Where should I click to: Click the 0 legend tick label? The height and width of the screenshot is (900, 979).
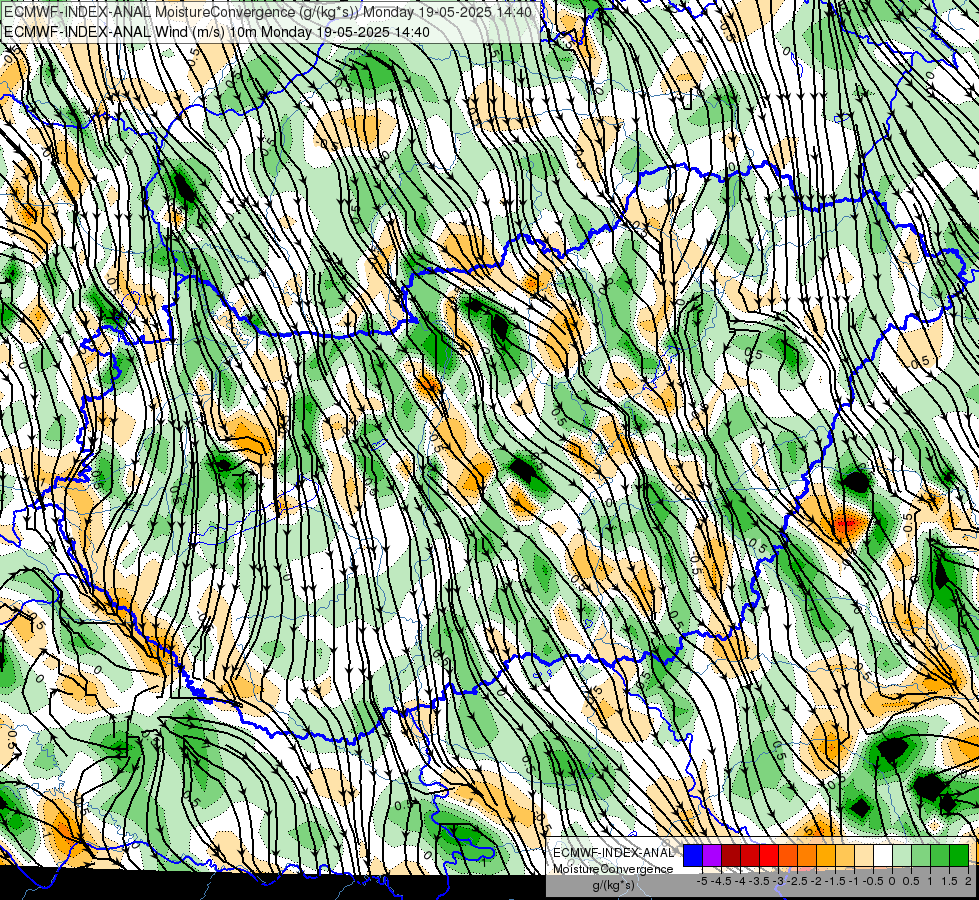tap(892, 881)
